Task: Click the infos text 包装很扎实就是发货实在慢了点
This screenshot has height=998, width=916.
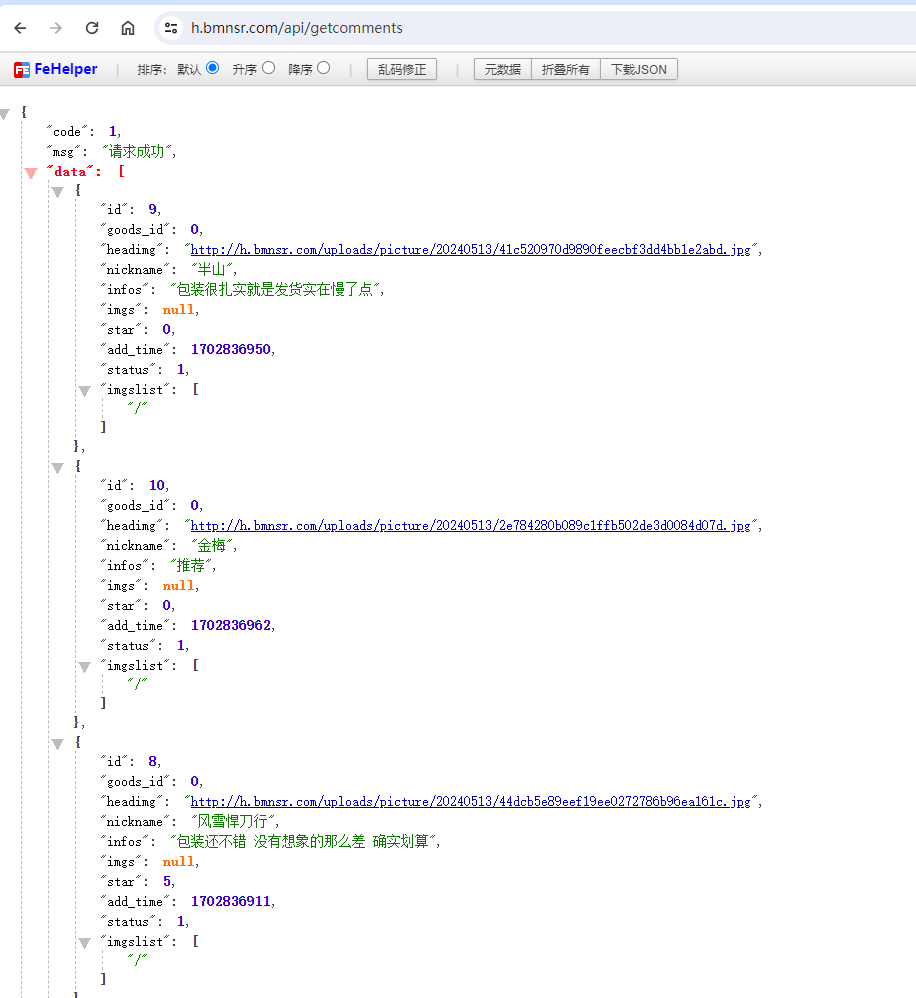Action: tap(275, 290)
